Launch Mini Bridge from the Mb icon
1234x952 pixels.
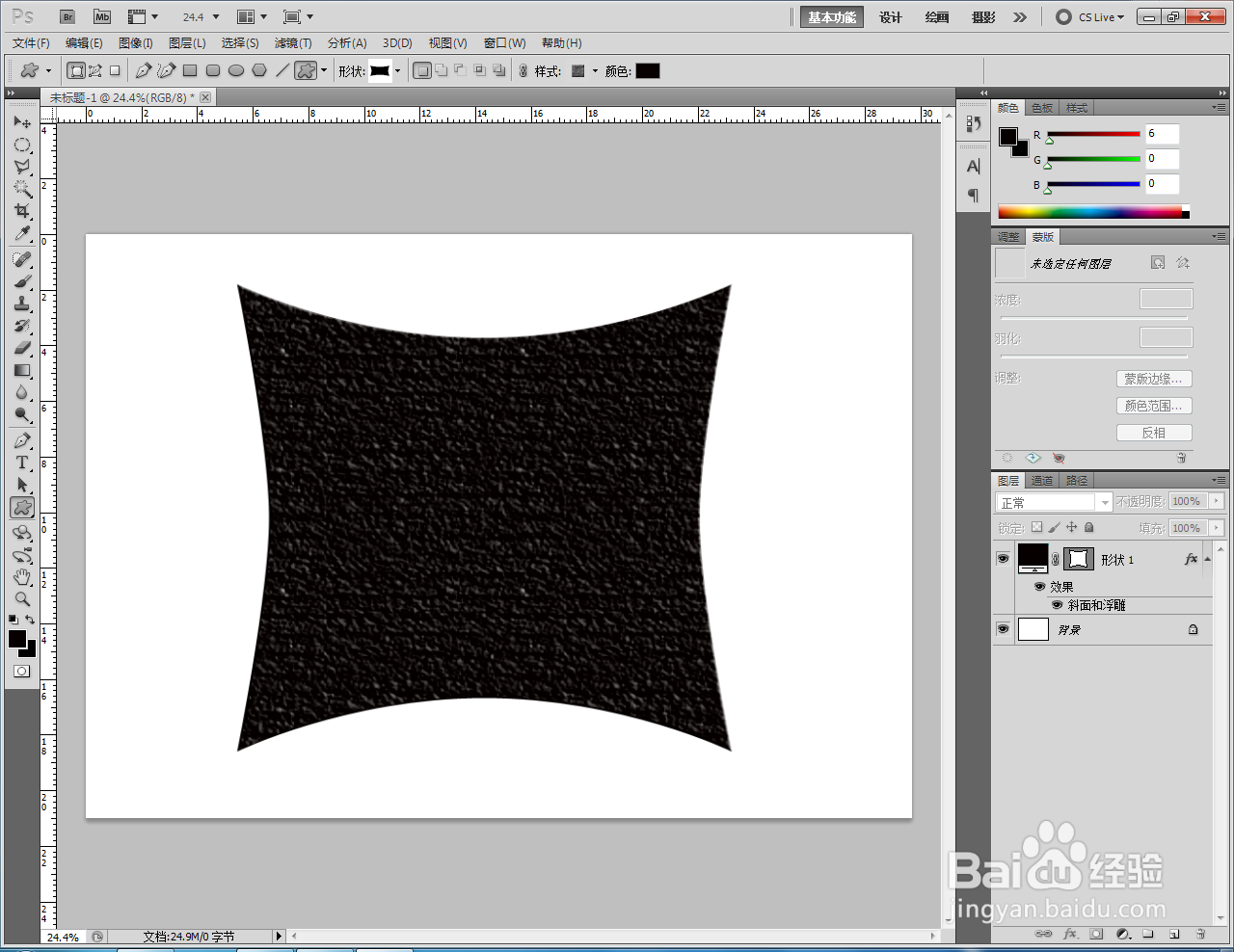[102, 17]
